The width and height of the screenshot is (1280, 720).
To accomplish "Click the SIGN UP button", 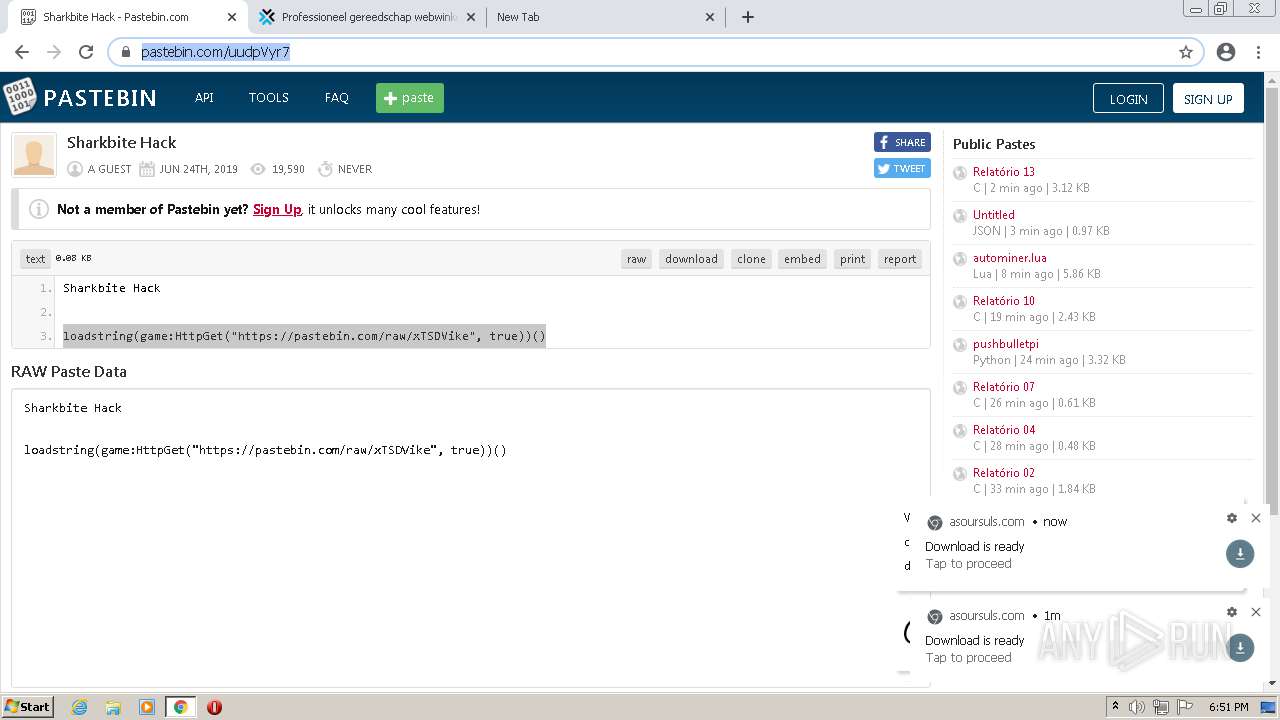I will click(1208, 98).
